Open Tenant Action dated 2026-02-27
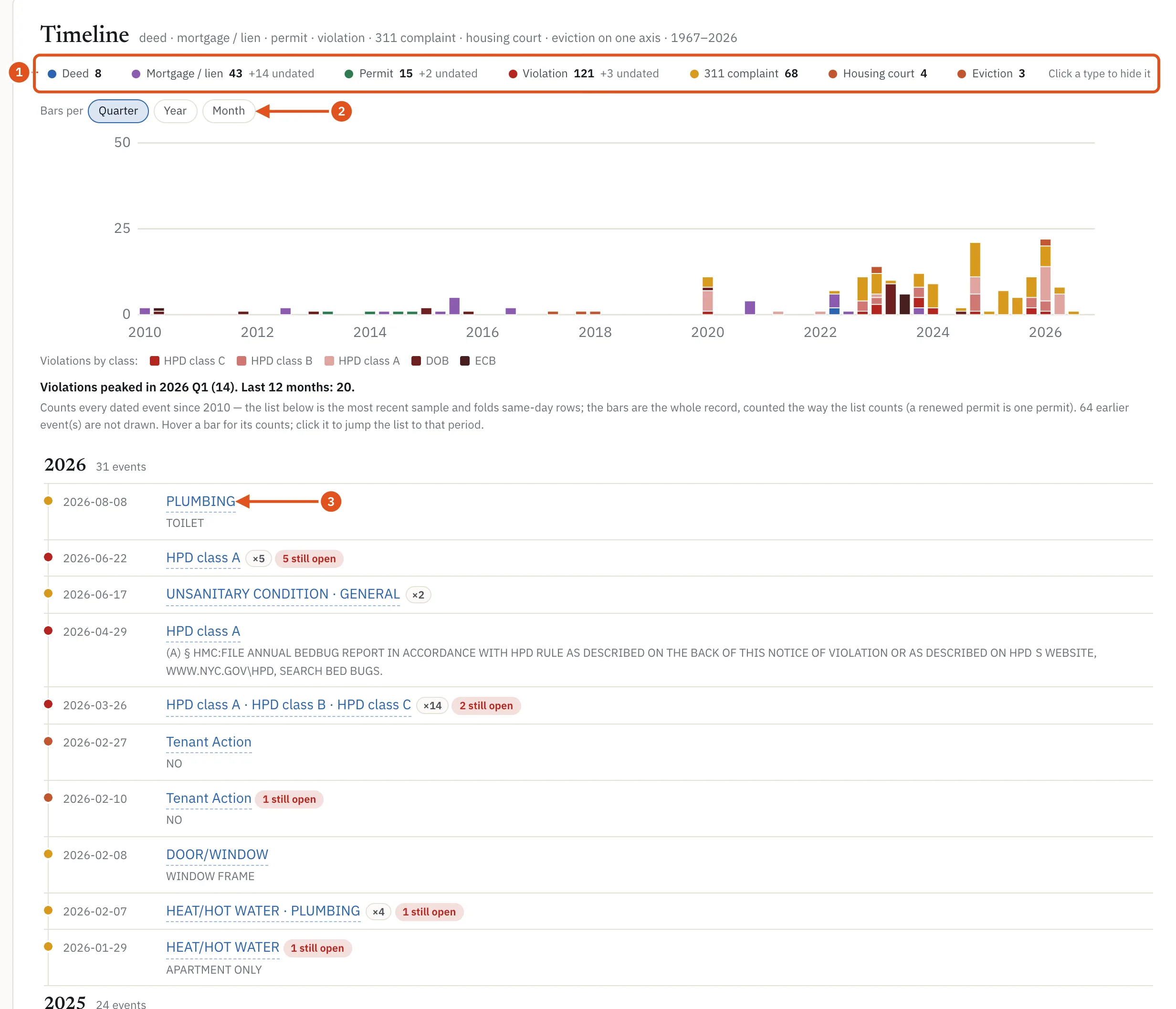This screenshot has height=1009, width=1176. coord(208,742)
